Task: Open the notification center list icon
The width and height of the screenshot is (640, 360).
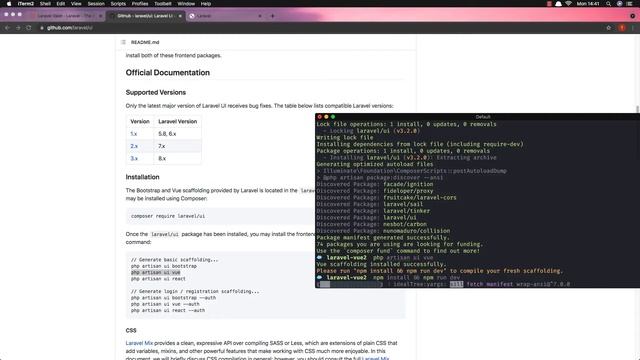Action: (629, 4)
